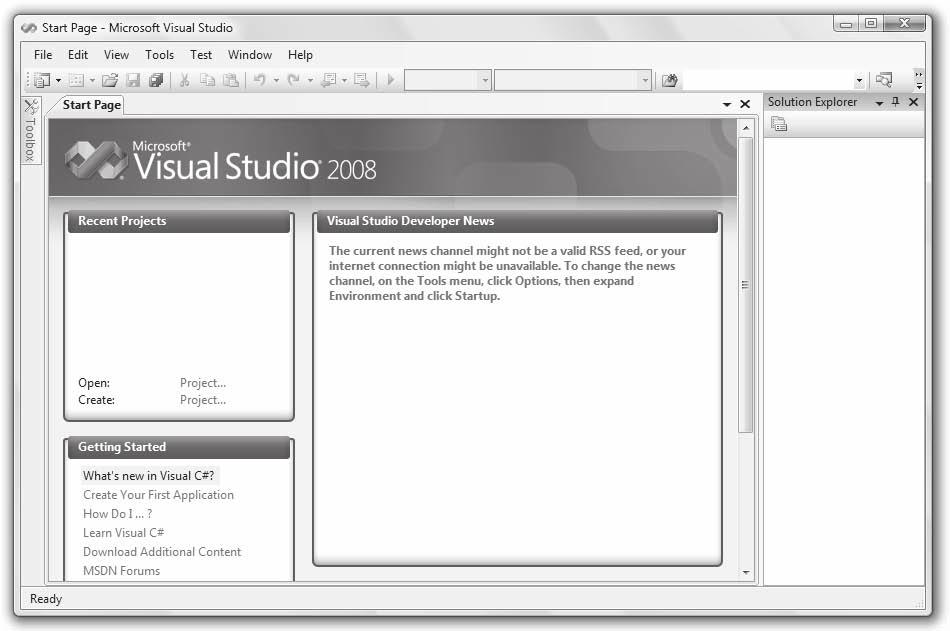
Task: Click the Copy icon in toolbar
Action: 208,80
